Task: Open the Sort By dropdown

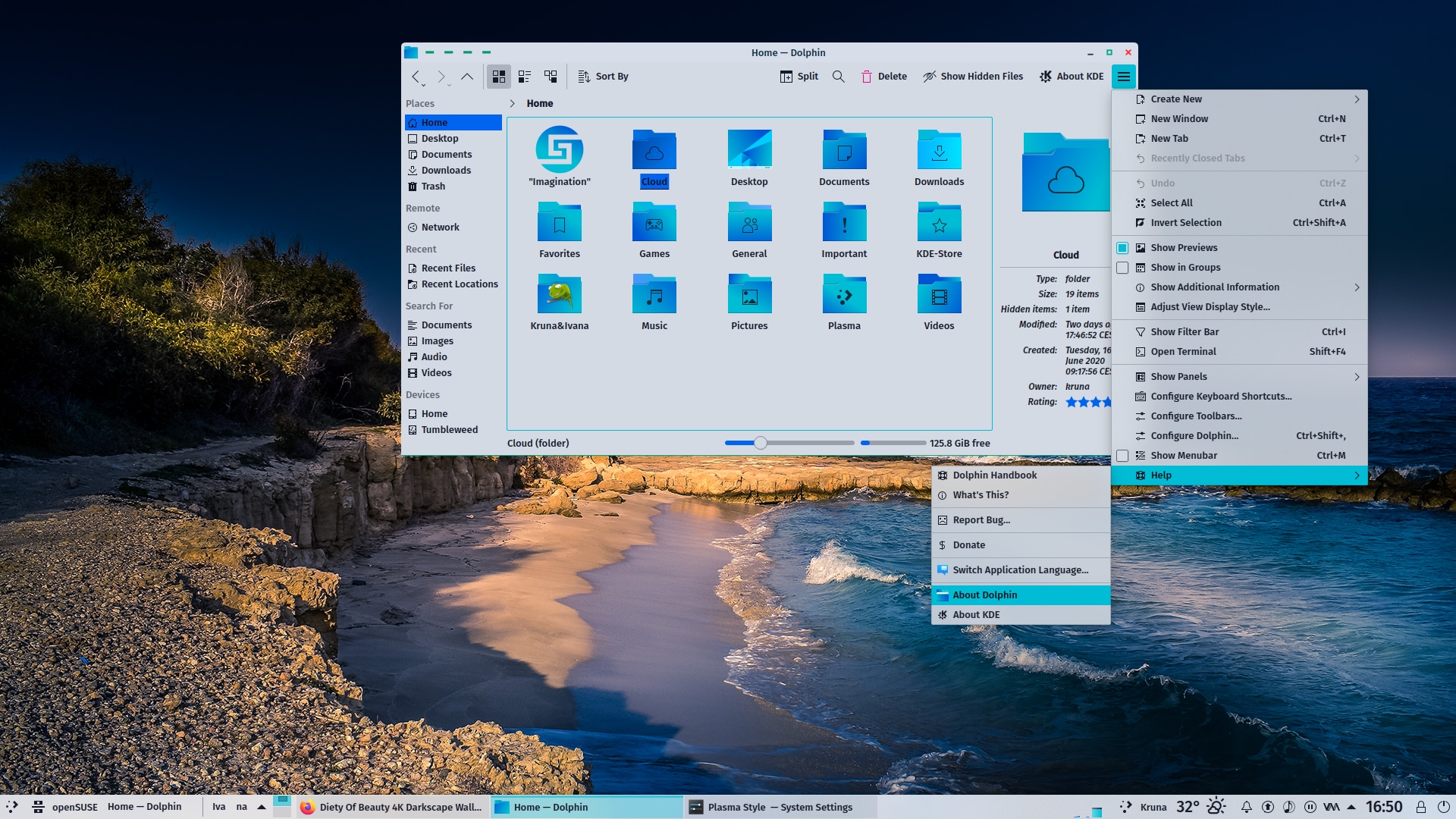Action: 603,77
